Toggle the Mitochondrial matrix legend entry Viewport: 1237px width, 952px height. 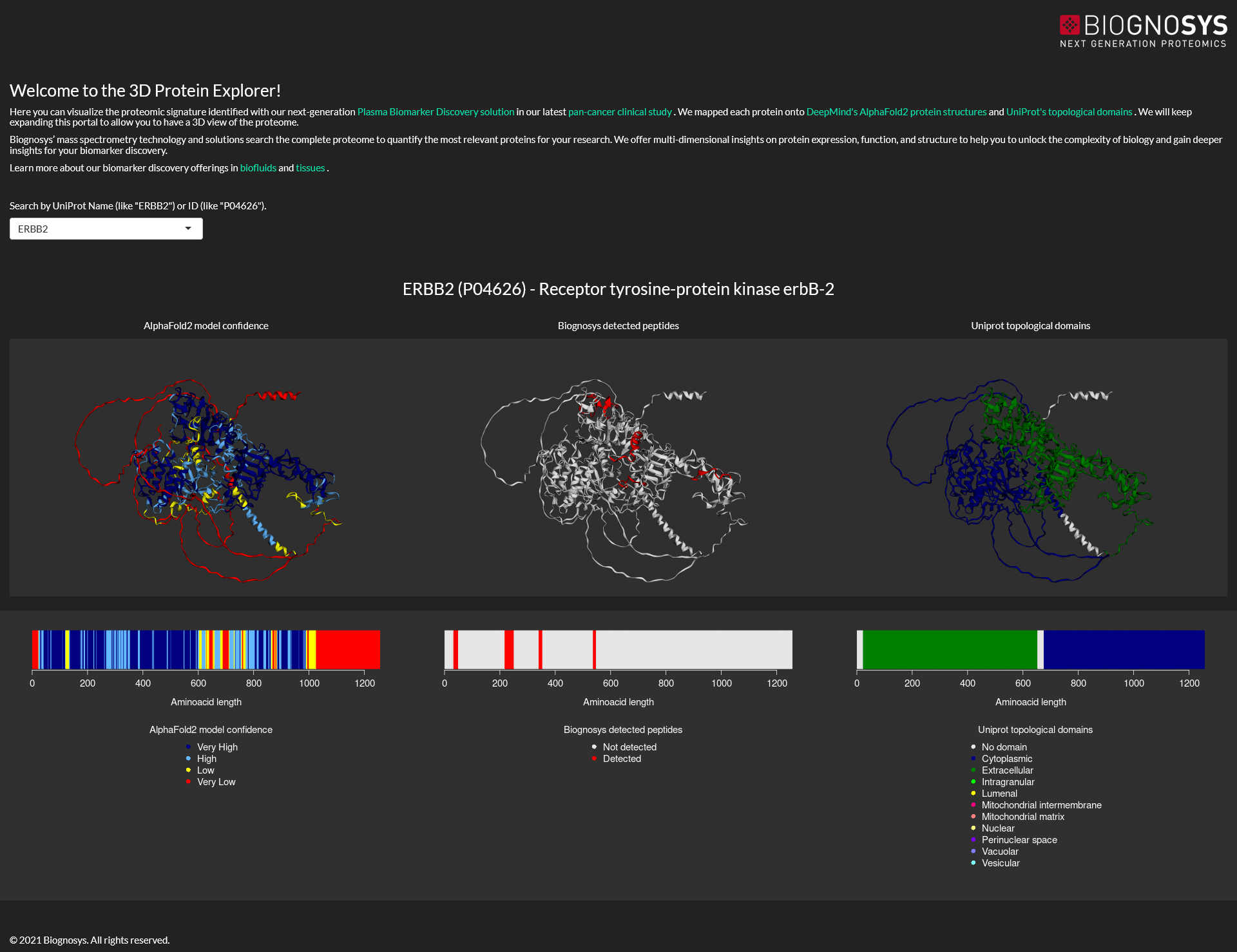coord(1017,817)
